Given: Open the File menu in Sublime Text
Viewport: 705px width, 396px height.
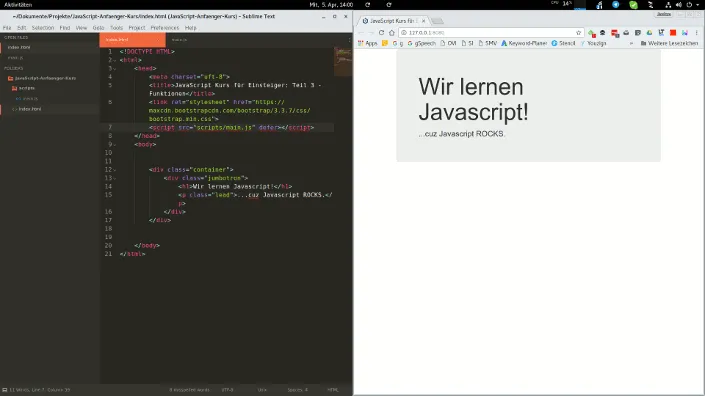Looking at the screenshot, I should [x=7, y=28].
